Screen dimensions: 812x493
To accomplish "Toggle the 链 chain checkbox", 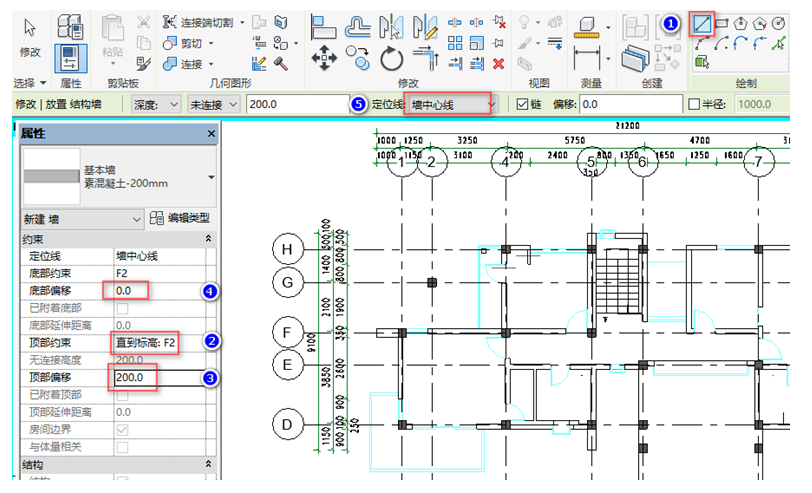I will point(523,105).
